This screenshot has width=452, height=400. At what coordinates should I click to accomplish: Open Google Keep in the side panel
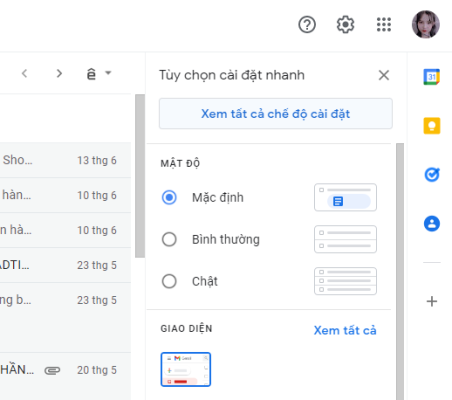point(432,126)
